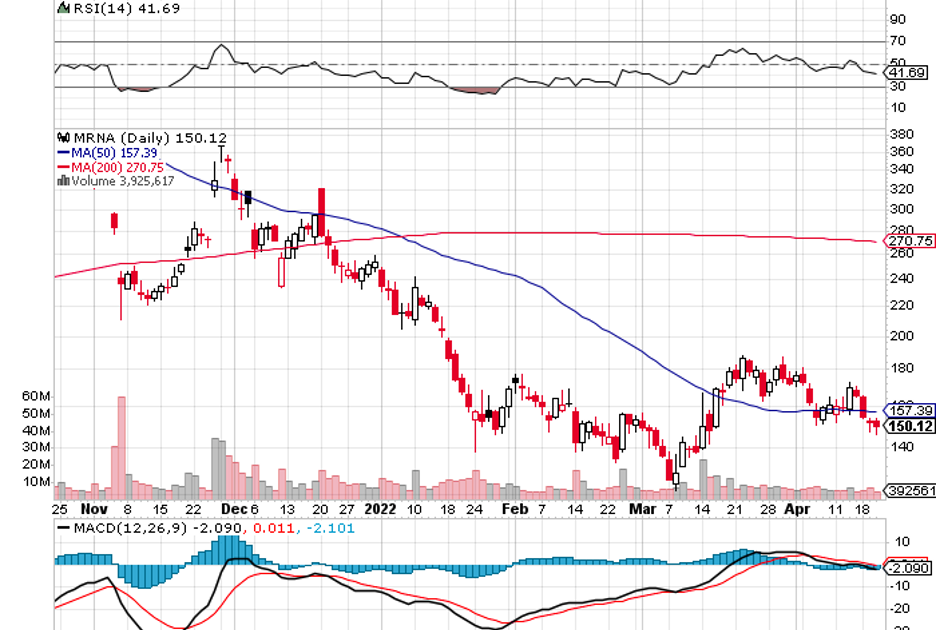Select the 157.39 MA(50) price tag
This screenshot has height=630, width=936.
(910, 410)
